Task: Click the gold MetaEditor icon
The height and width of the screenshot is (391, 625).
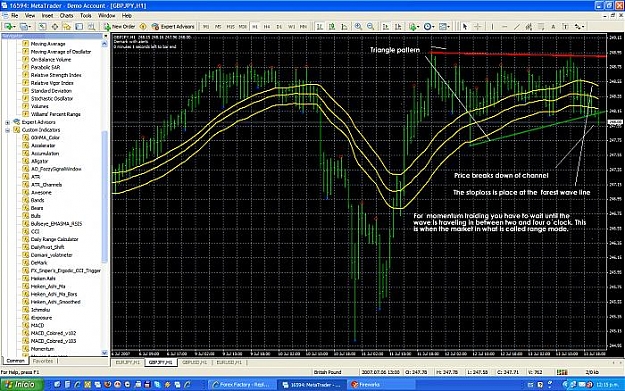Action: (x=143, y=27)
